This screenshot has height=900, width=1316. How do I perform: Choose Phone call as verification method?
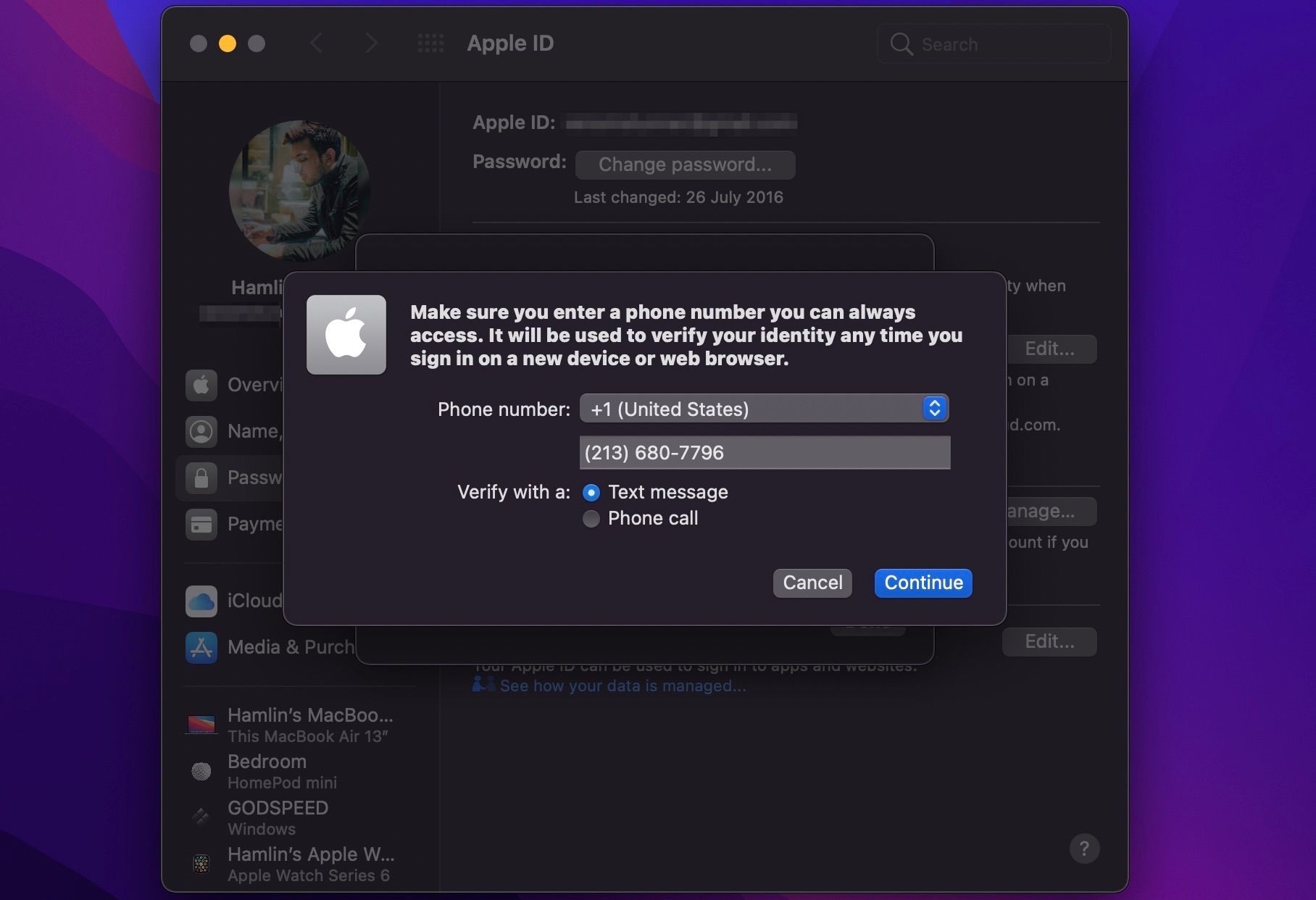[591, 518]
